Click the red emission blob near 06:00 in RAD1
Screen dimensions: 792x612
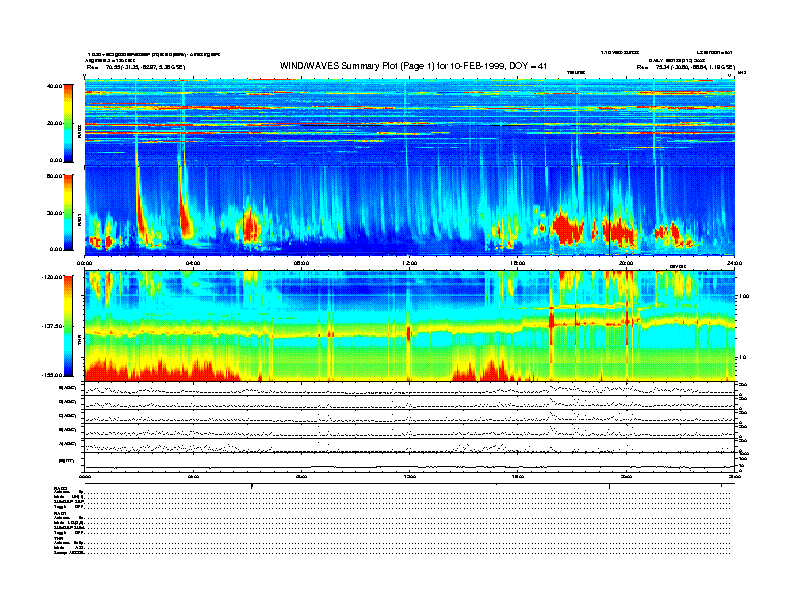[251, 226]
